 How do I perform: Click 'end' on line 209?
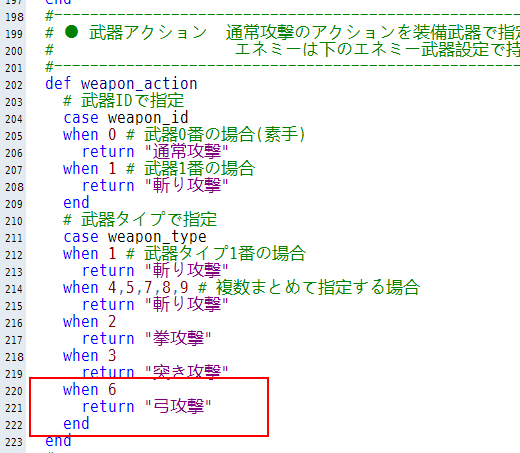76,203
